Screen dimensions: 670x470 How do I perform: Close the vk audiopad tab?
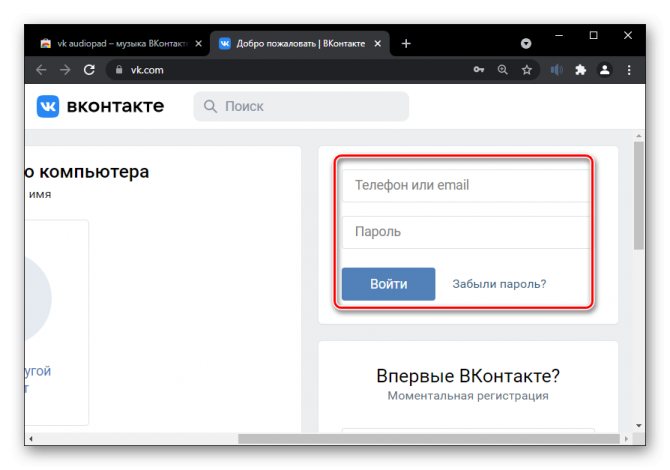(198, 44)
